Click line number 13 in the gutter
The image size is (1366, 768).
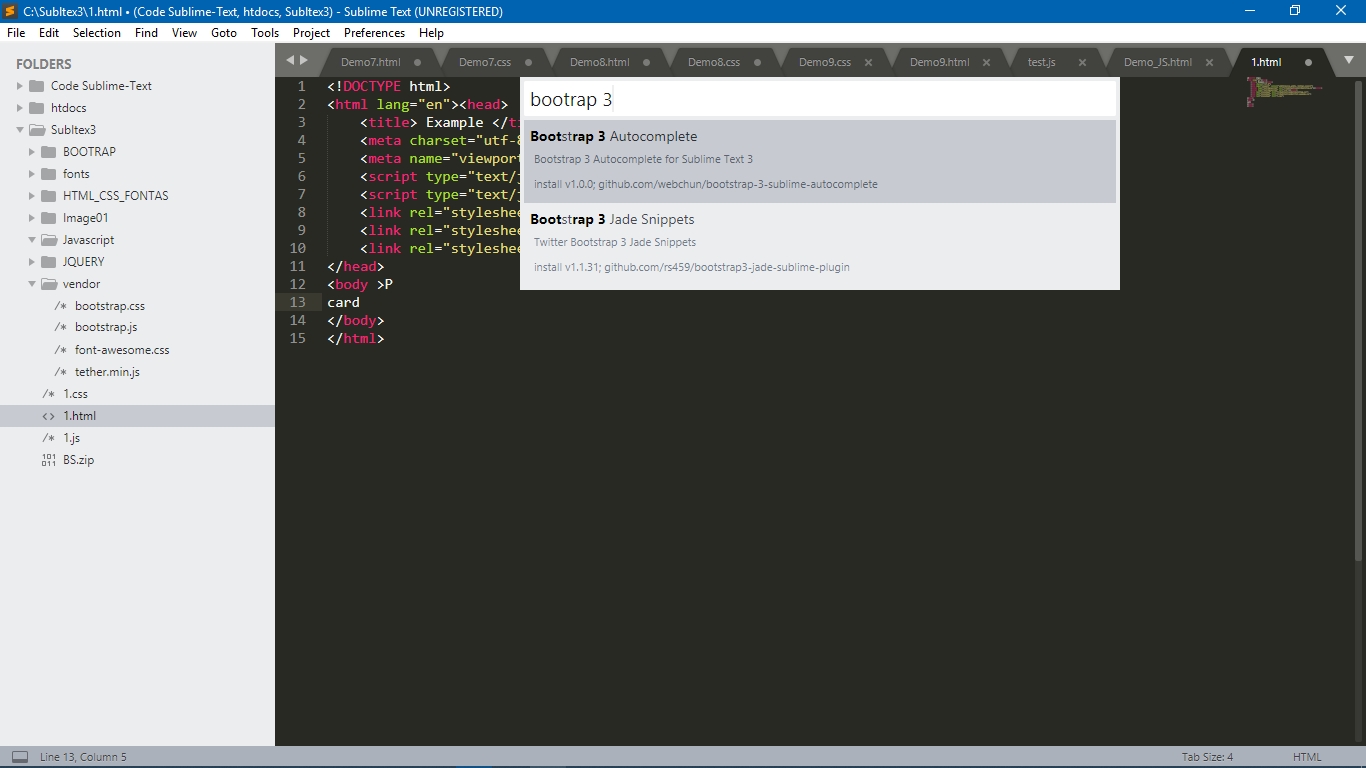298,302
